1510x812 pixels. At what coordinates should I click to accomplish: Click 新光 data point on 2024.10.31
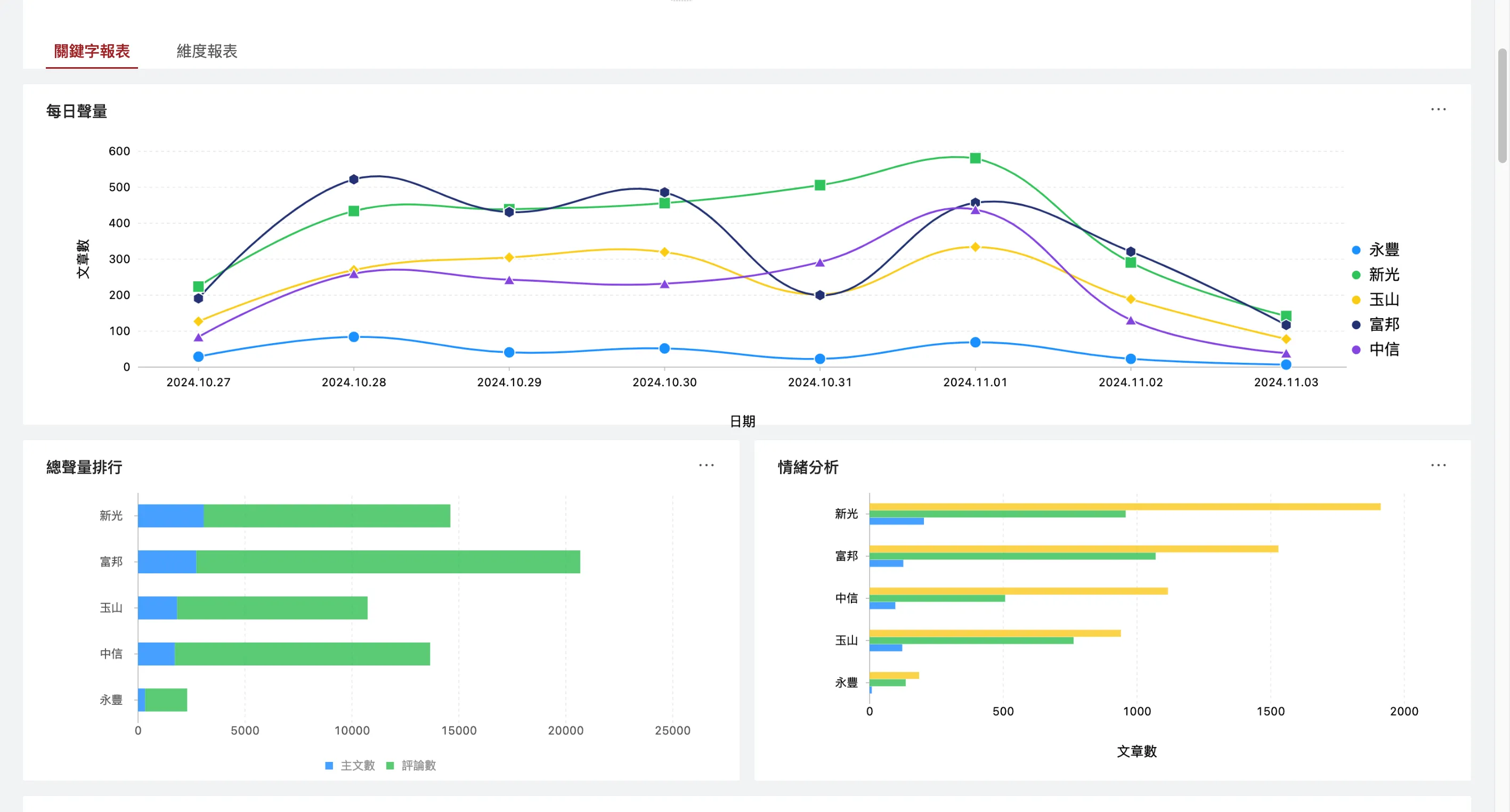(820, 185)
